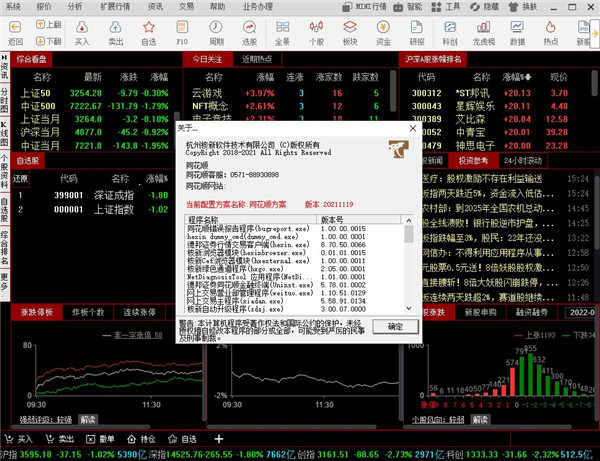Click 解读 button under right chart
Viewport: 600px width, 461px height.
(480, 420)
